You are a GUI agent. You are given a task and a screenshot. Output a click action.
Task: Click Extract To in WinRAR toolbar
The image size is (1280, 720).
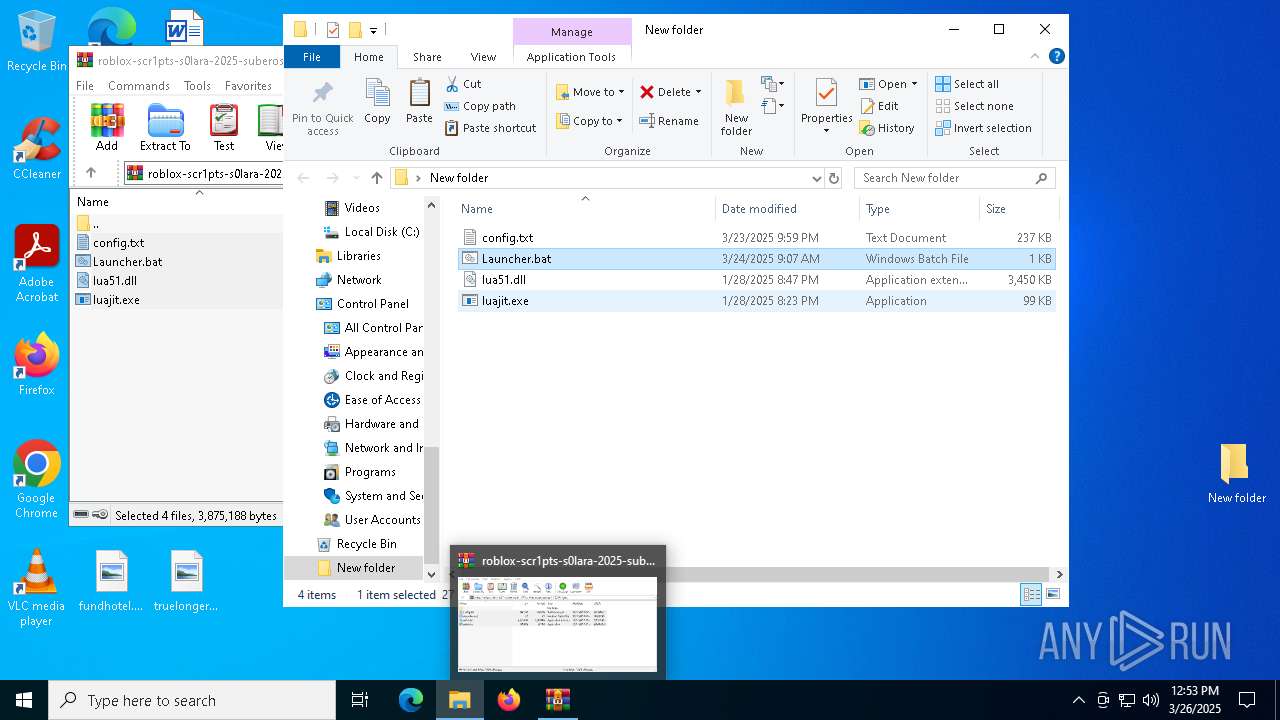[x=165, y=128]
